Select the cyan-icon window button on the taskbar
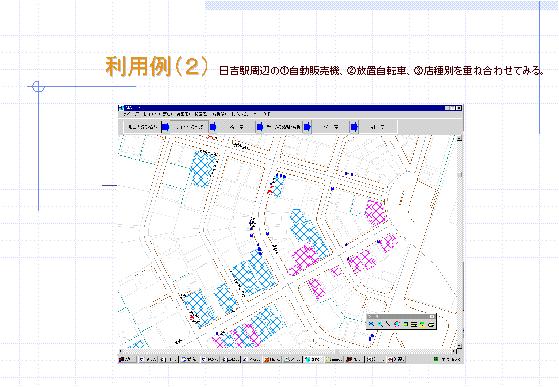 coord(313,359)
